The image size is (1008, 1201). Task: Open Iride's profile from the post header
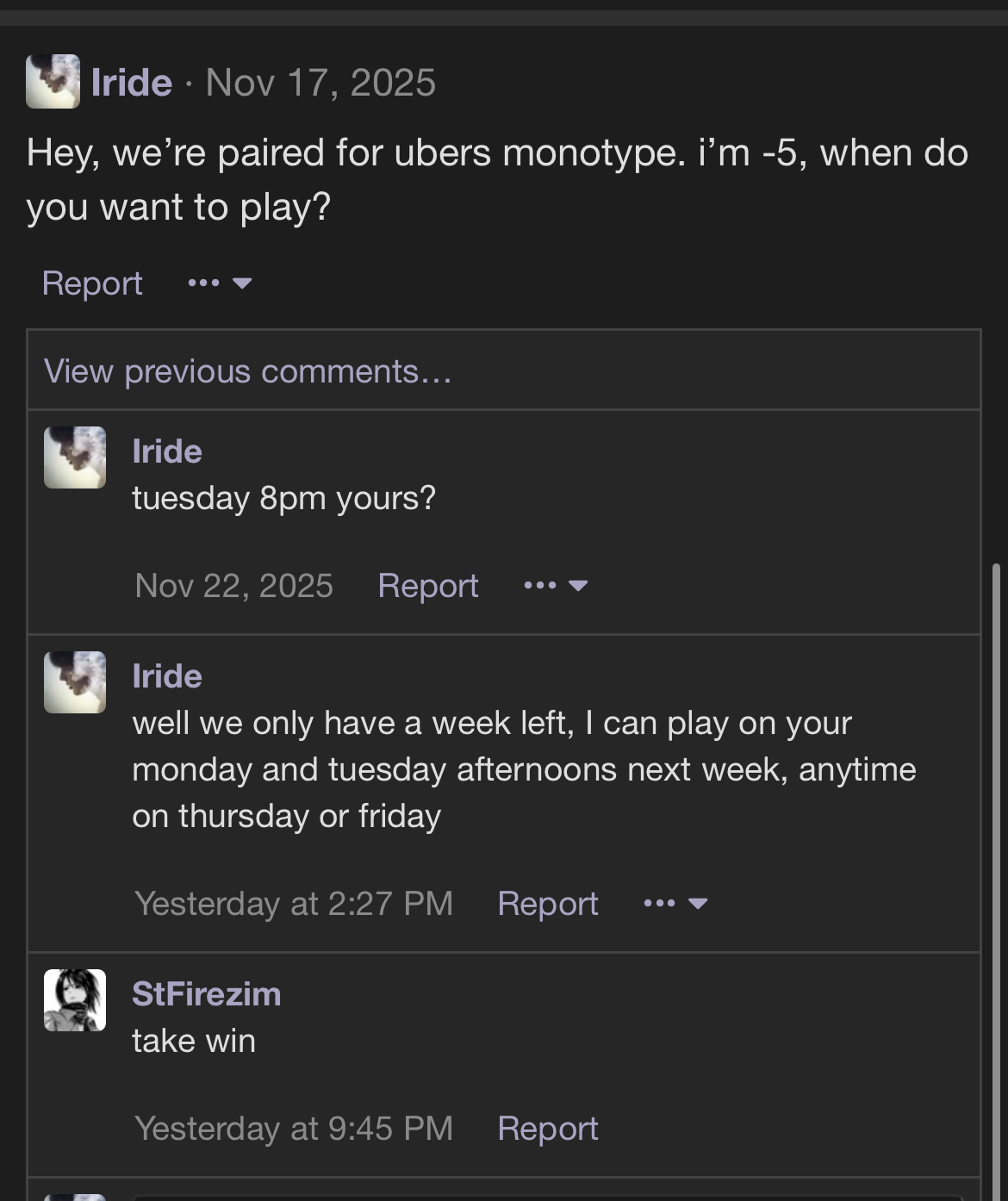click(x=132, y=83)
